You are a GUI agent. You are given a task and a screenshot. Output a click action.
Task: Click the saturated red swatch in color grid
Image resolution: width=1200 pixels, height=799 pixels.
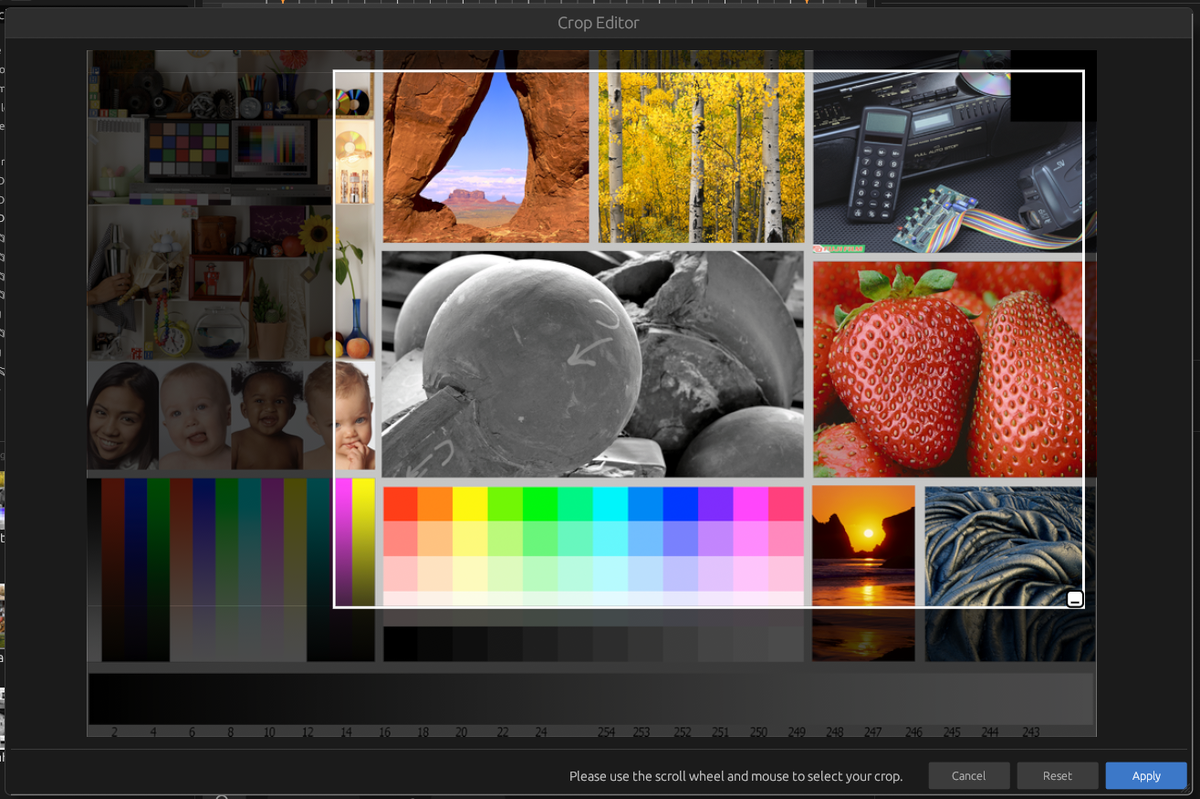(x=400, y=504)
